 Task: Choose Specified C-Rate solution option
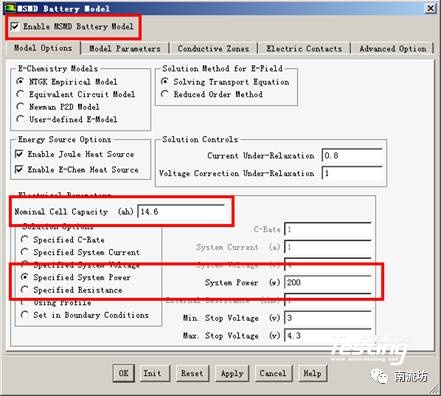click(25, 239)
